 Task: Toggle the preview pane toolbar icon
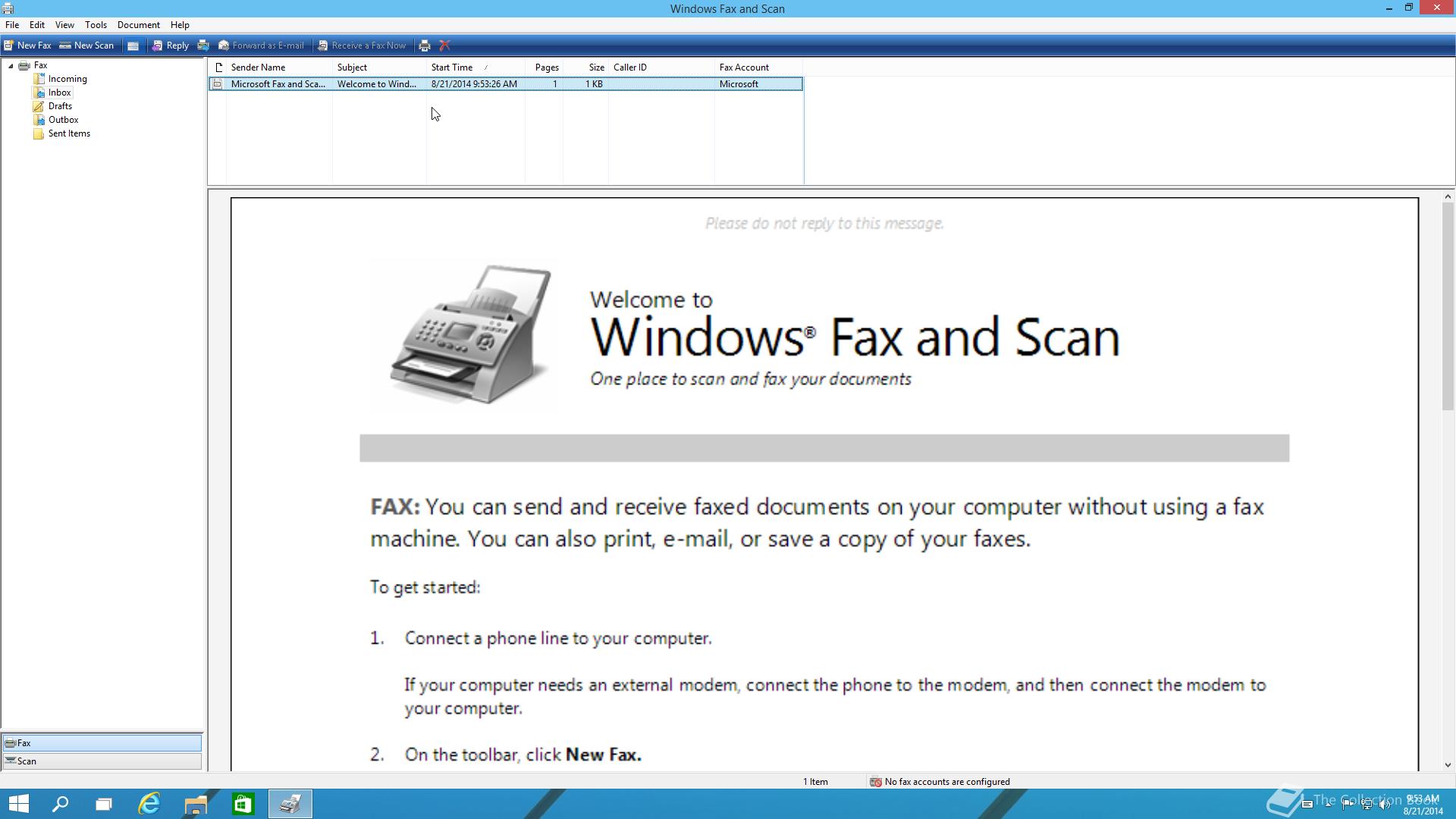pos(133,45)
